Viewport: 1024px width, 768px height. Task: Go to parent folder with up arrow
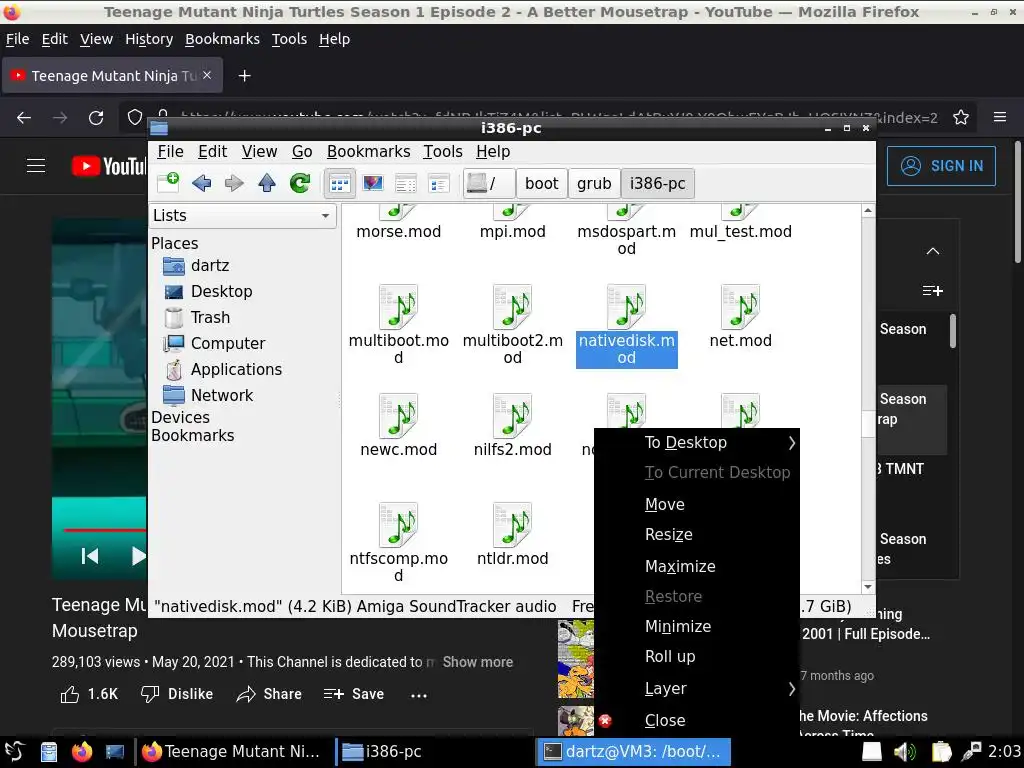pyautogui.click(x=266, y=184)
